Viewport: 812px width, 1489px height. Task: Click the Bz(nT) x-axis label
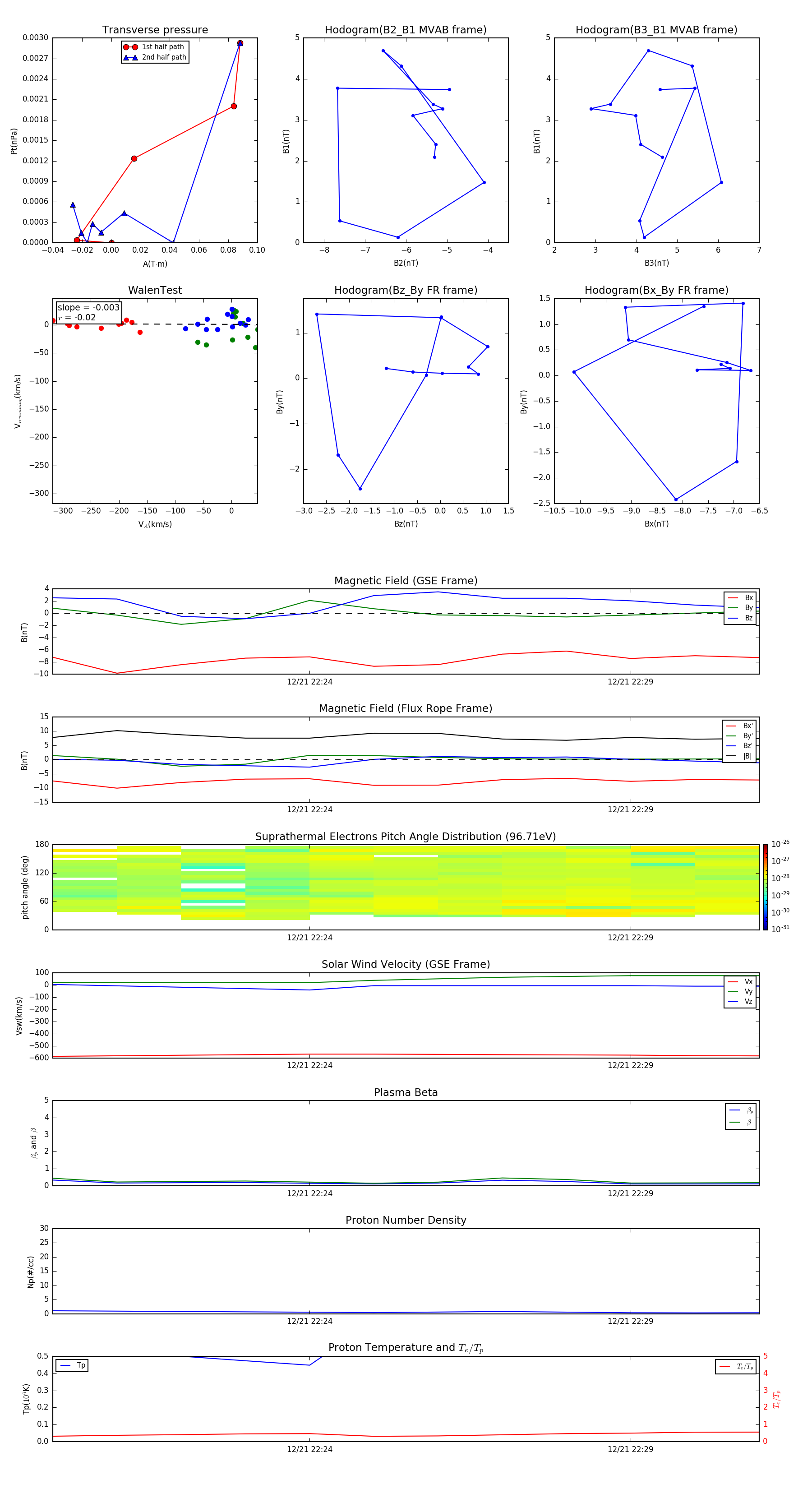click(x=406, y=524)
